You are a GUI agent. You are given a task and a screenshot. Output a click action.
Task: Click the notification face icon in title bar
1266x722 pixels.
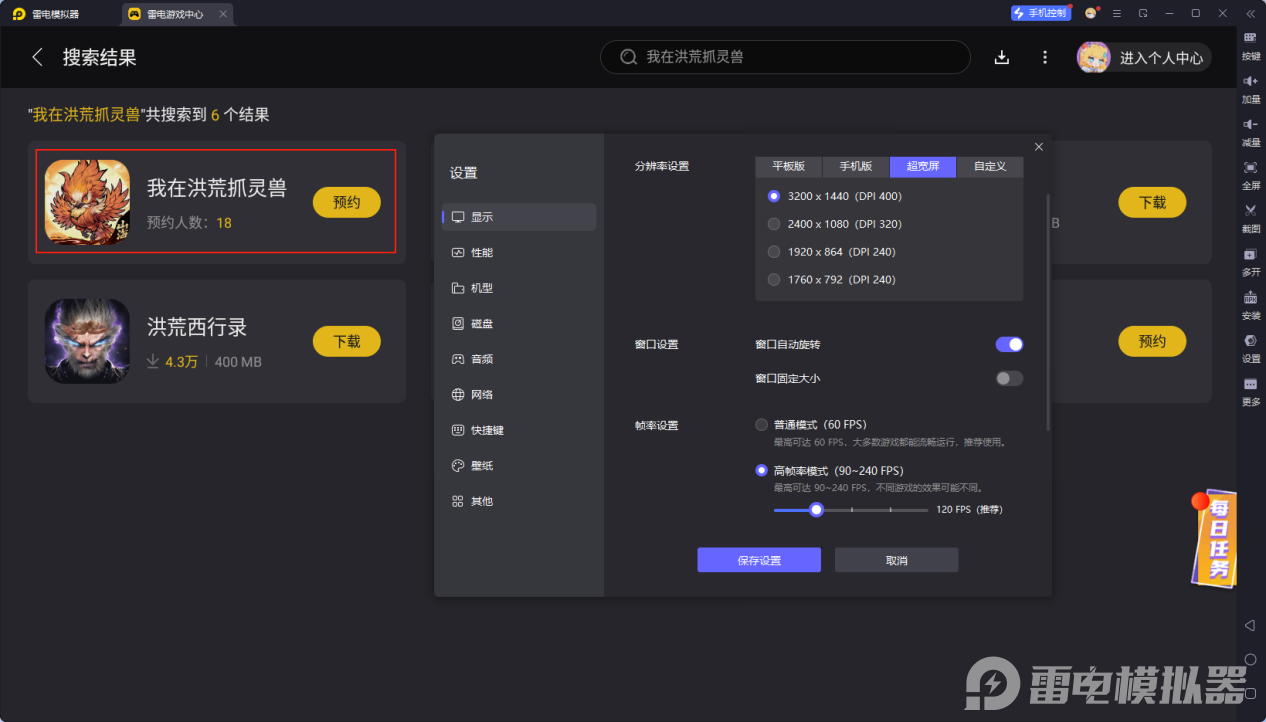(1091, 13)
